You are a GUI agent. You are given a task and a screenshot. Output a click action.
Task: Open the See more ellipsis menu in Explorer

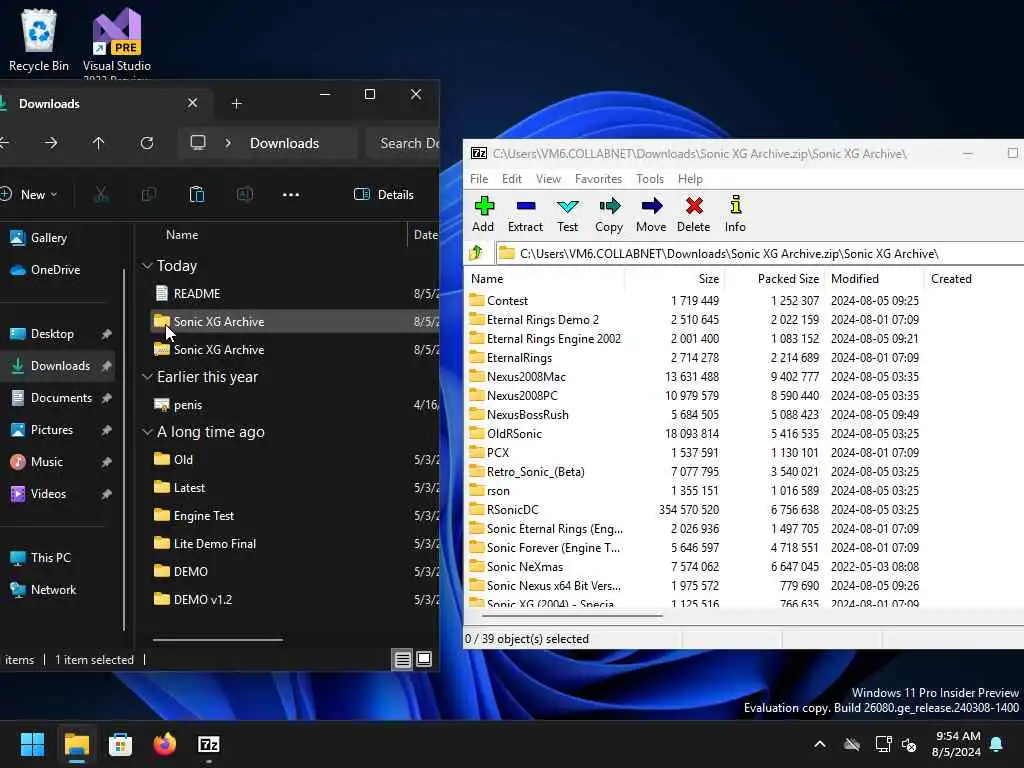tap(291, 195)
